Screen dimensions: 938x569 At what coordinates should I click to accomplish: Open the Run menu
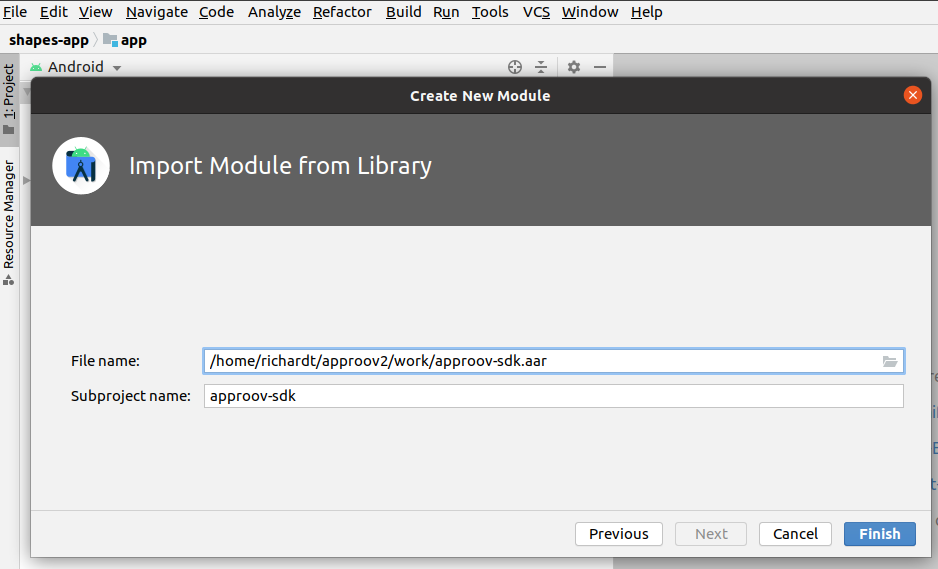pos(446,12)
